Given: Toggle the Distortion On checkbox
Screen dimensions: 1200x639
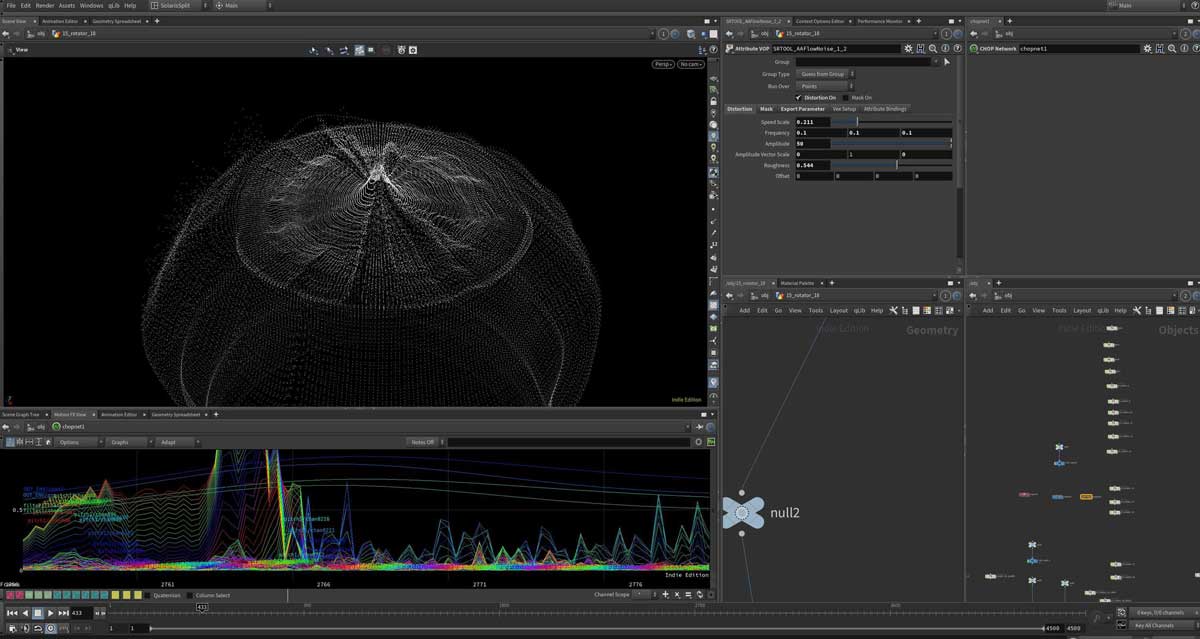Looking at the screenshot, I should click(798, 97).
